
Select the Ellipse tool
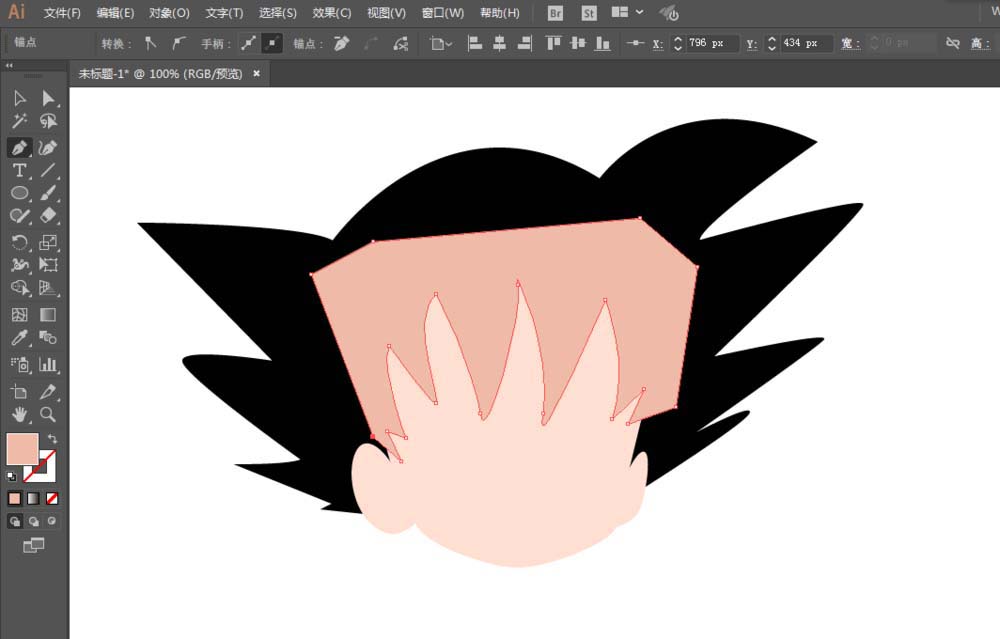tap(19, 193)
